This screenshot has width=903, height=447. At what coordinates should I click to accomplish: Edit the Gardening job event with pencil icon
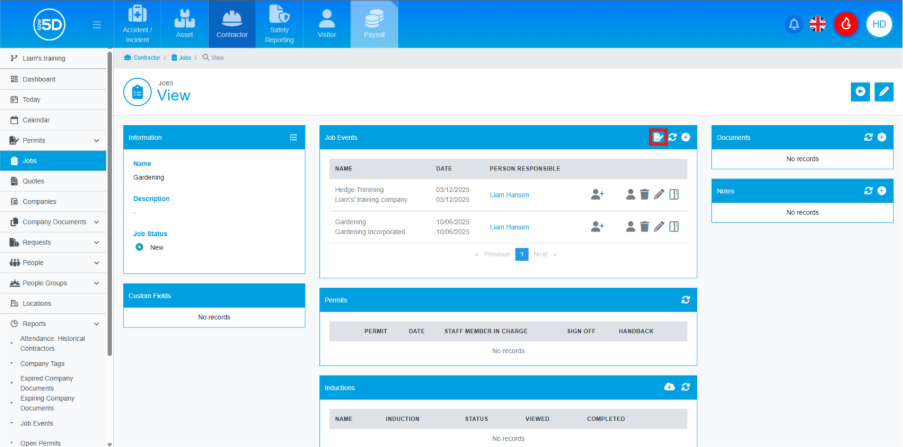tap(659, 227)
